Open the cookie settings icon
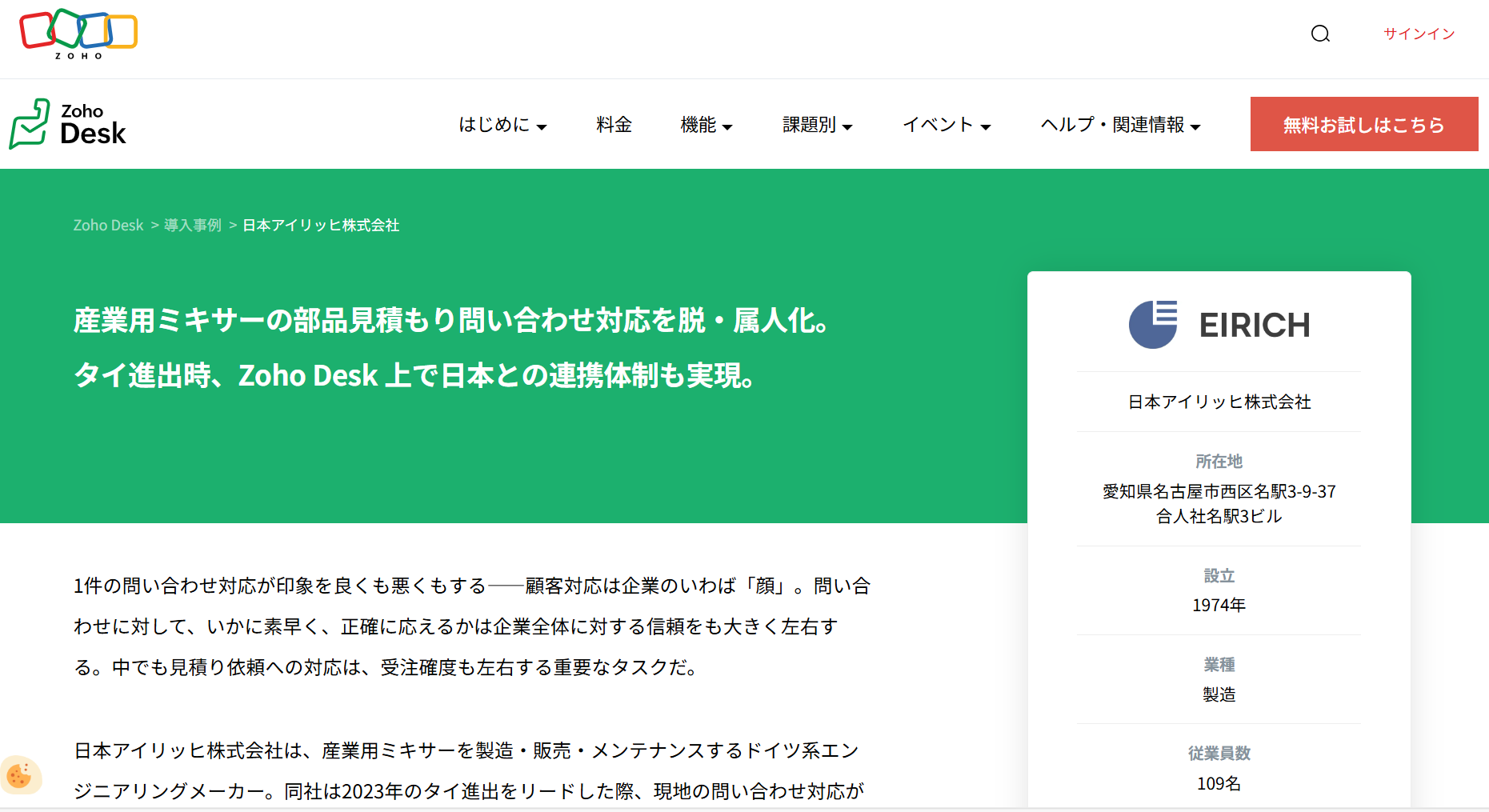1489x812 pixels. click(19, 775)
